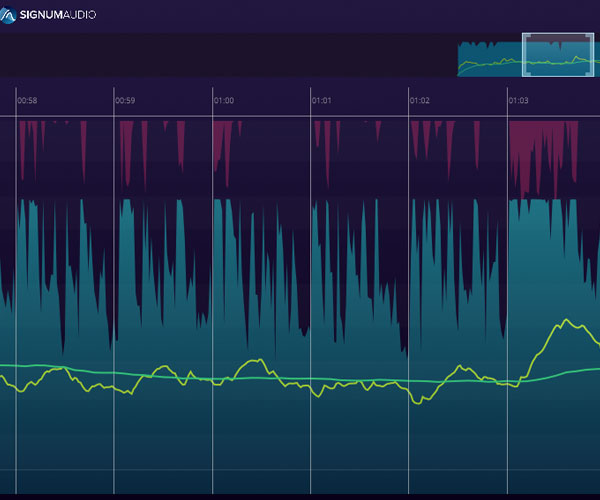The image size is (600, 500).
Task: Click the 01:03 timeline marker
Action: coord(518,101)
